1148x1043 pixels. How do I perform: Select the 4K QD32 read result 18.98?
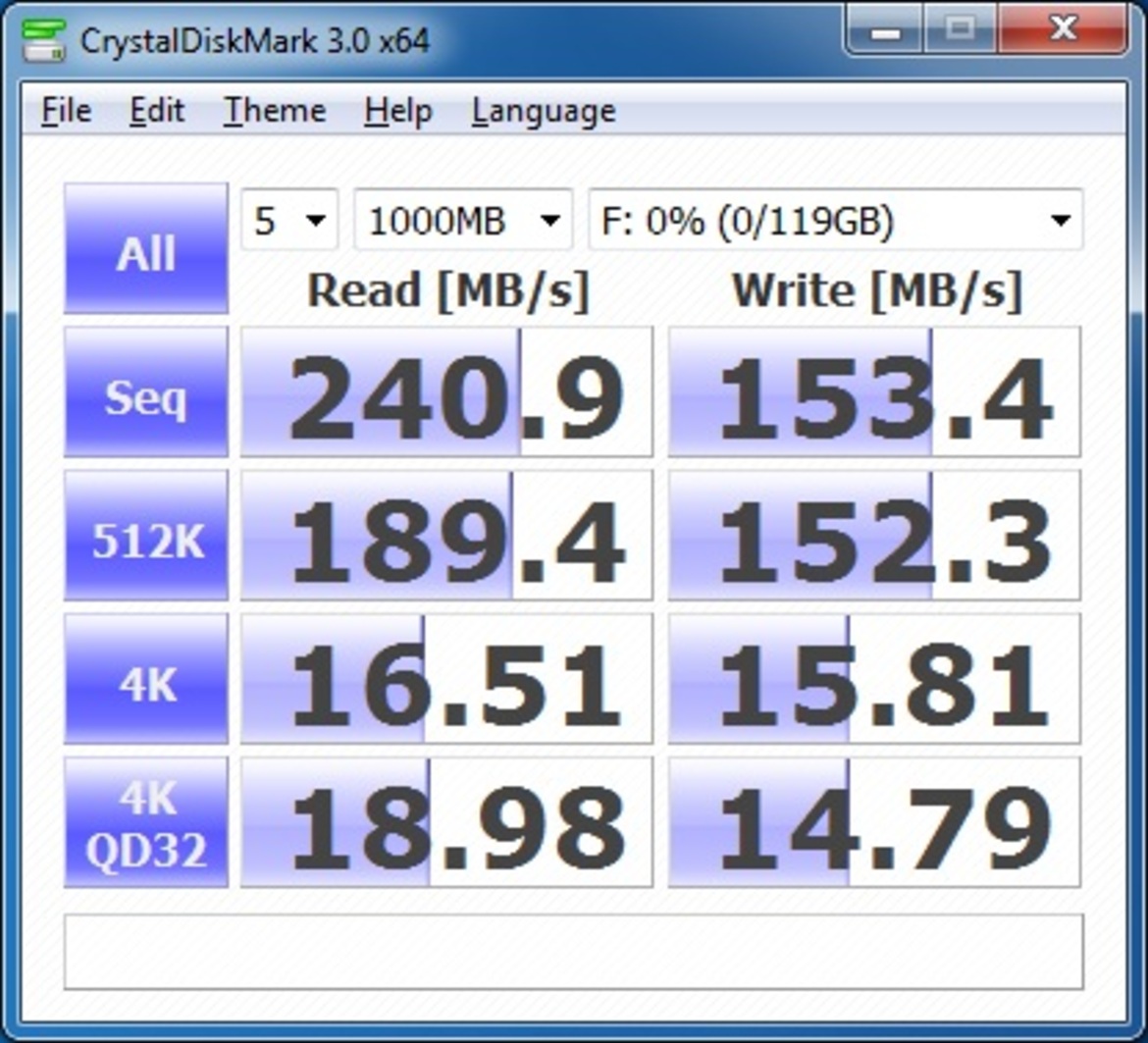tap(446, 822)
